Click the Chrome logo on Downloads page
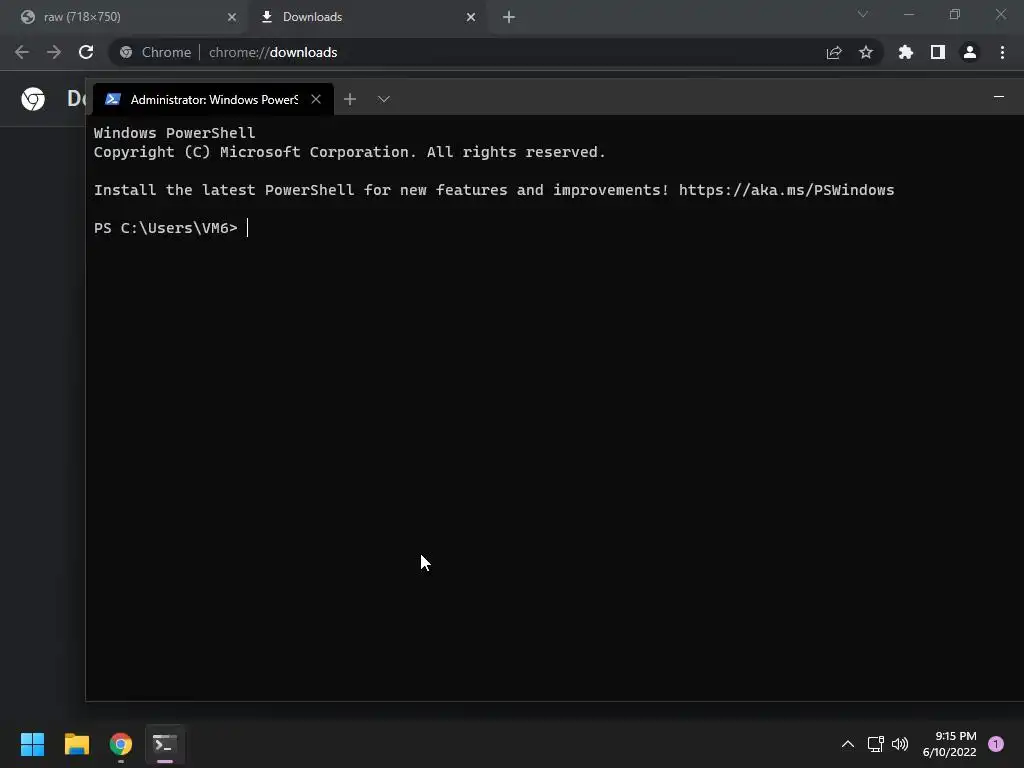 point(33,99)
